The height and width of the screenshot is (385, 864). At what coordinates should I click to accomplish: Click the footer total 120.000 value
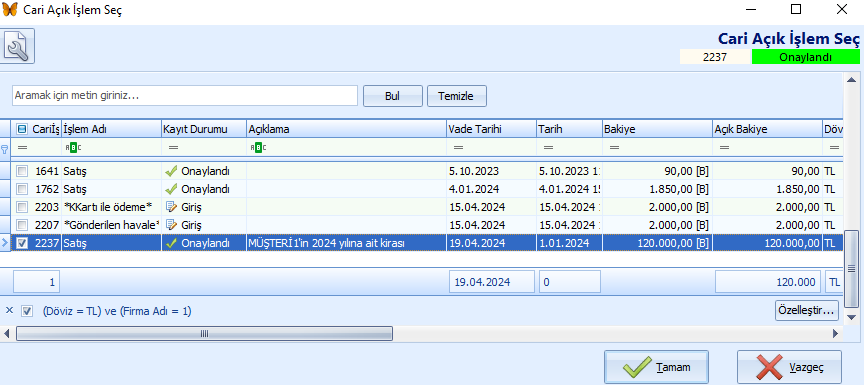(x=768, y=282)
